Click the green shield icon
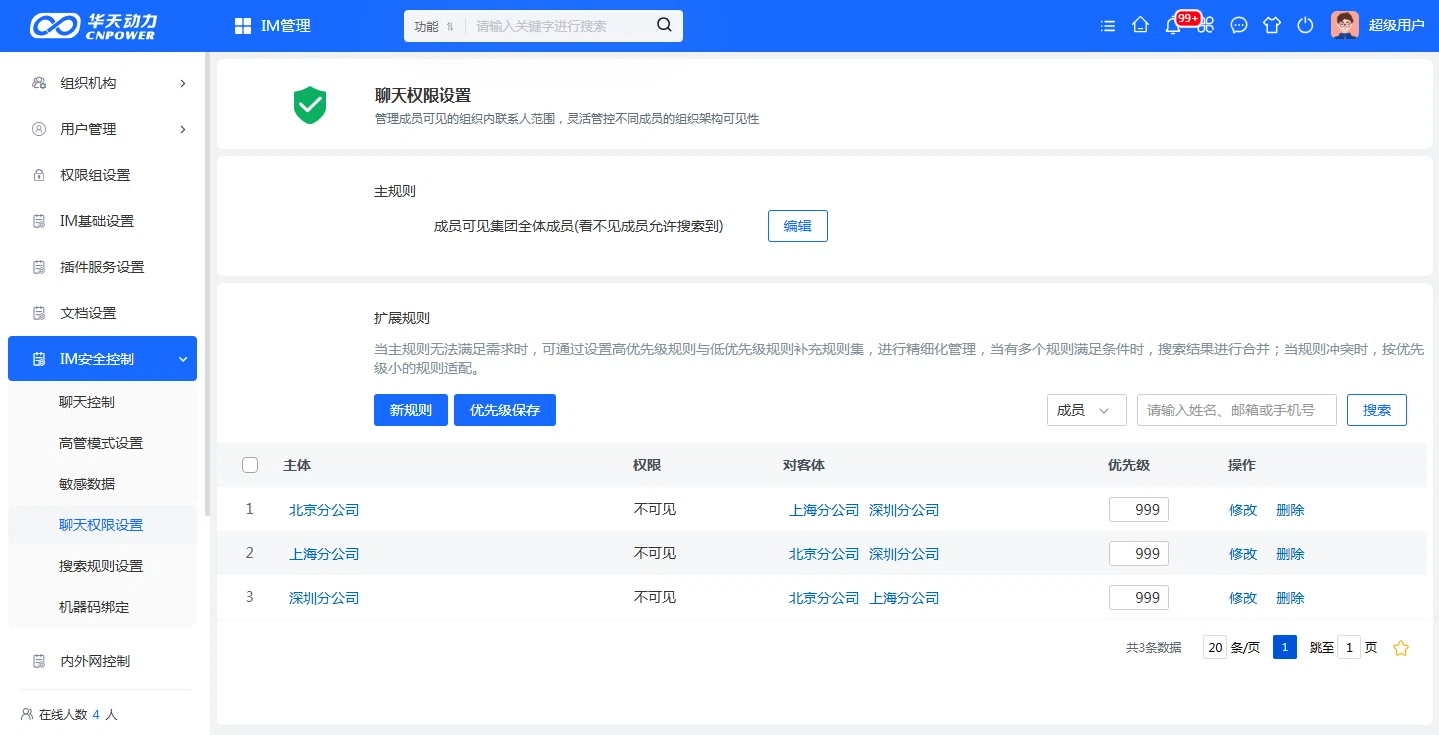The image size is (1439, 735). point(310,105)
